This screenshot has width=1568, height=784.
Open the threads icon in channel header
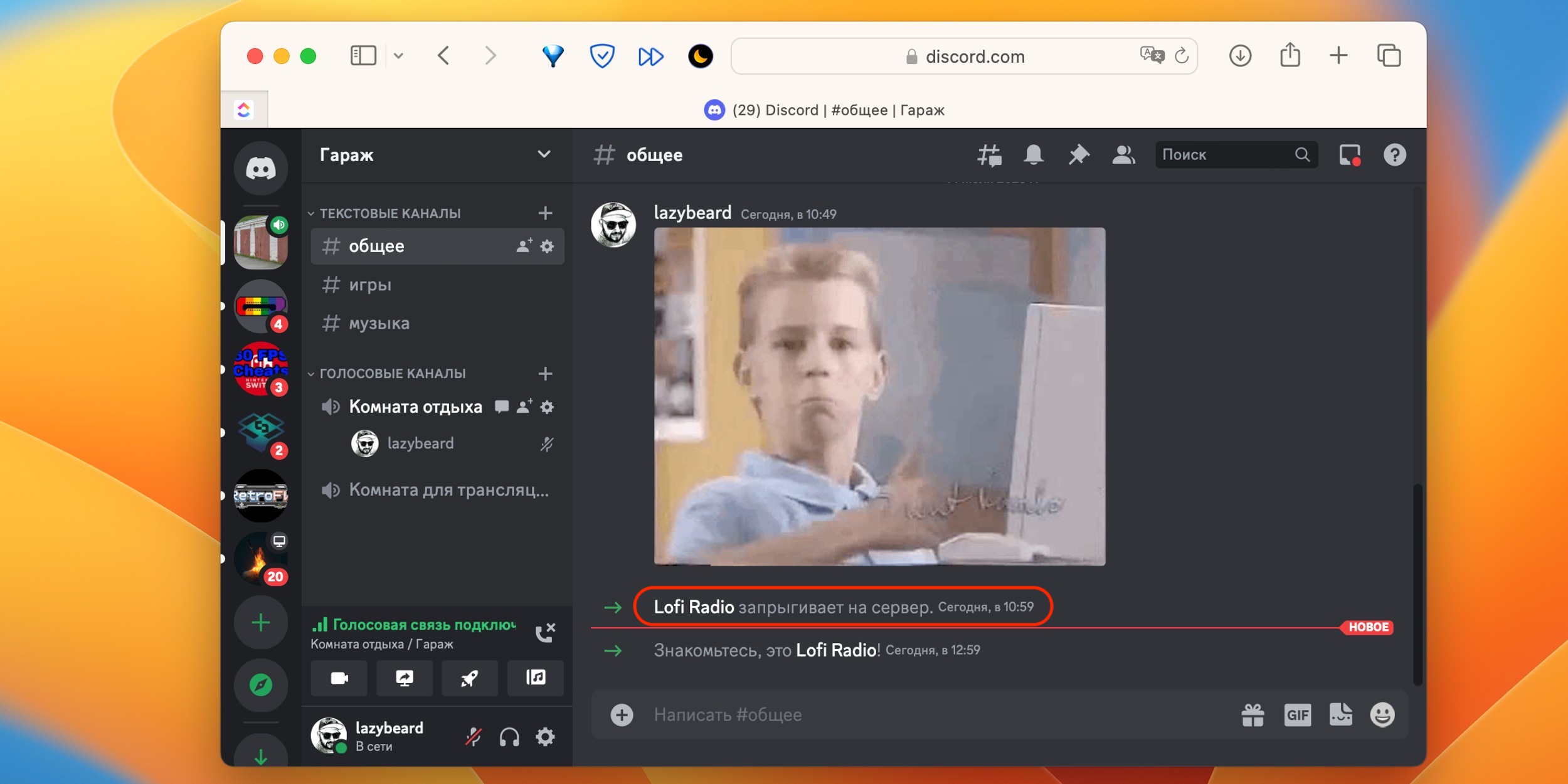click(989, 155)
